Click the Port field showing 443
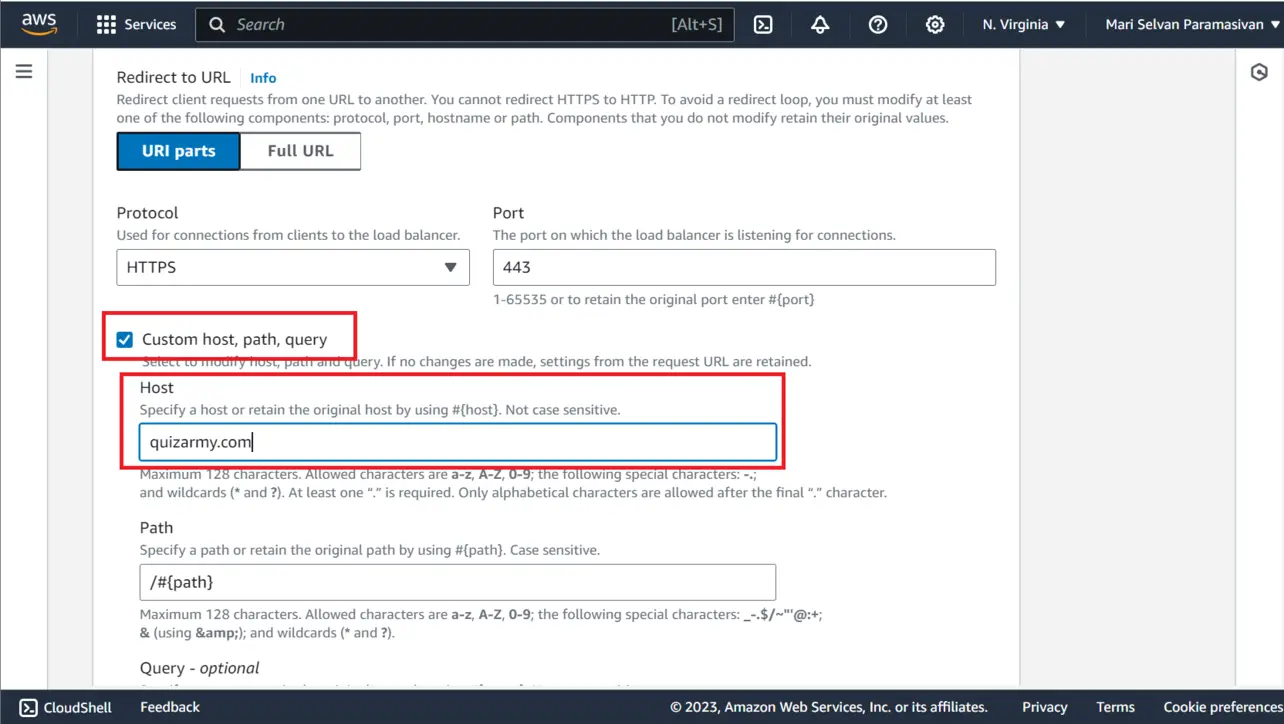This screenshot has height=724, width=1284. pyautogui.click(x=744, y=267)
